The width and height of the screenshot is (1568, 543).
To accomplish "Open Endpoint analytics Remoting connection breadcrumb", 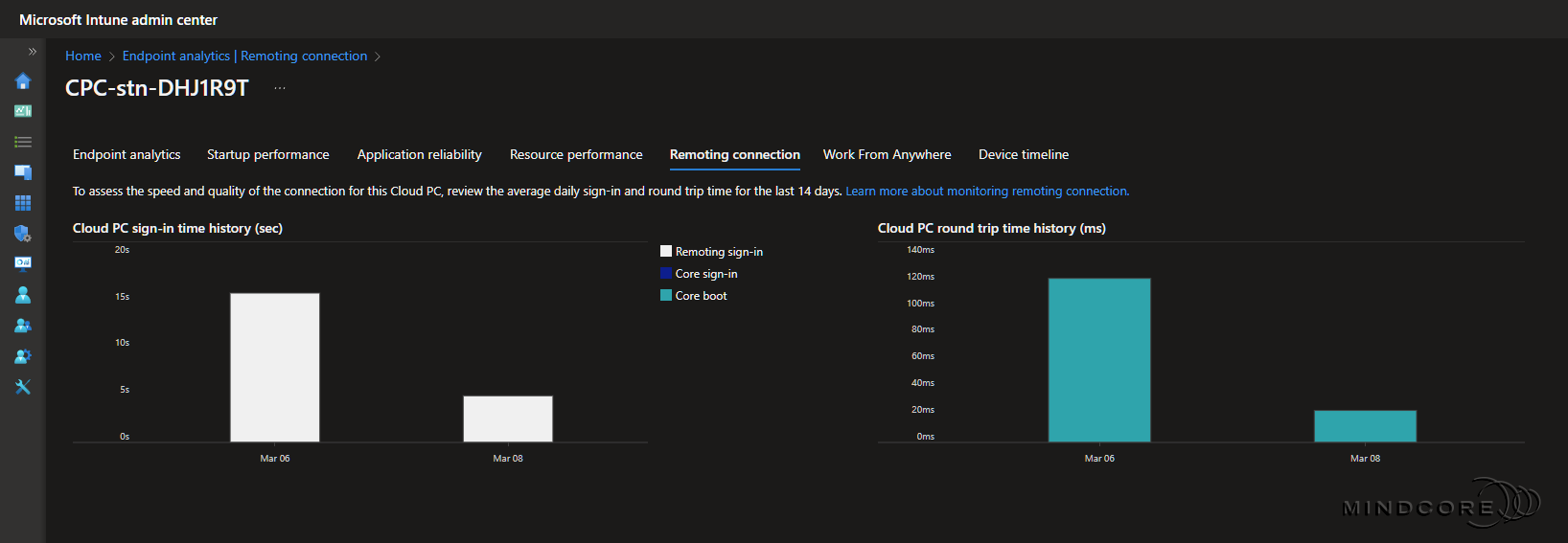I will pyautogui.click(x=244, y=57).
